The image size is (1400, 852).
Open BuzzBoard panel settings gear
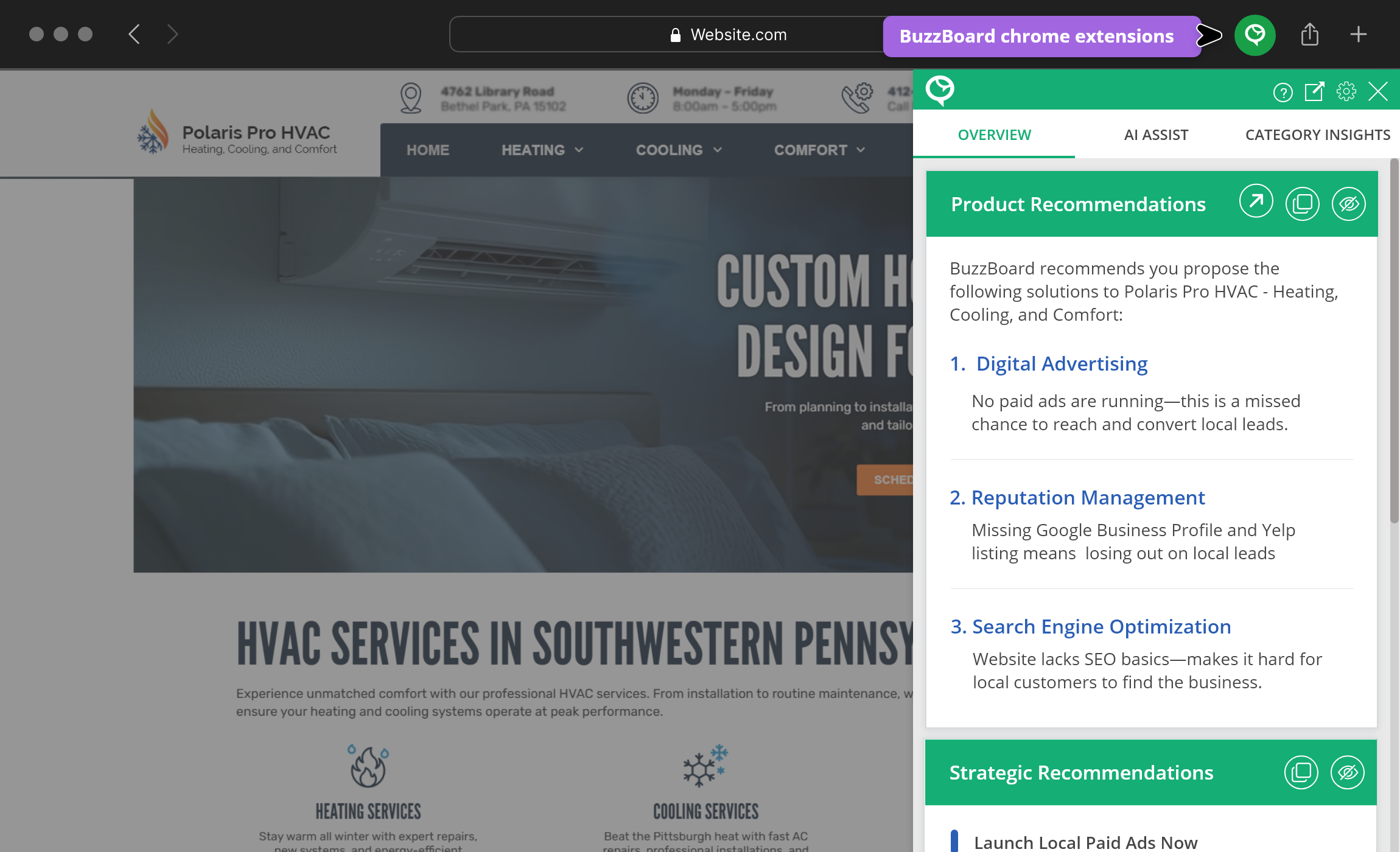tap(1346, 92)
